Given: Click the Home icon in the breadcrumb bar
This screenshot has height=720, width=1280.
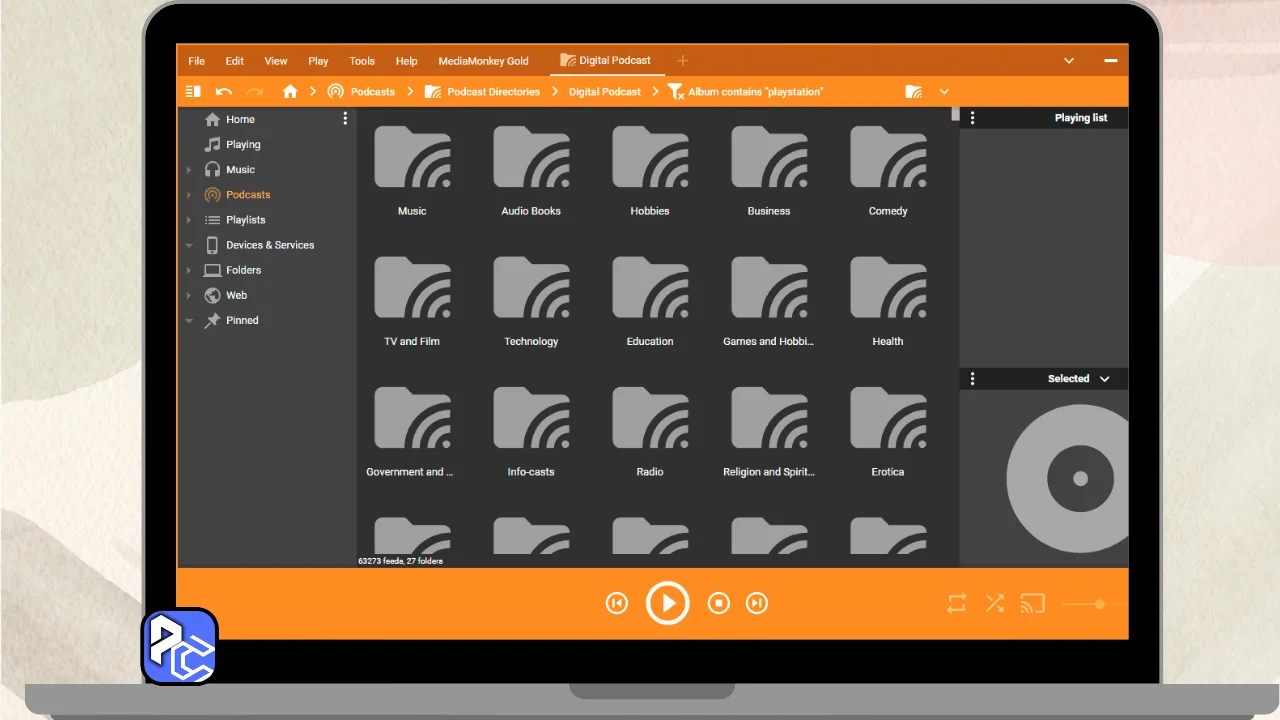Looking at the screenshot, I should point(290,91).
